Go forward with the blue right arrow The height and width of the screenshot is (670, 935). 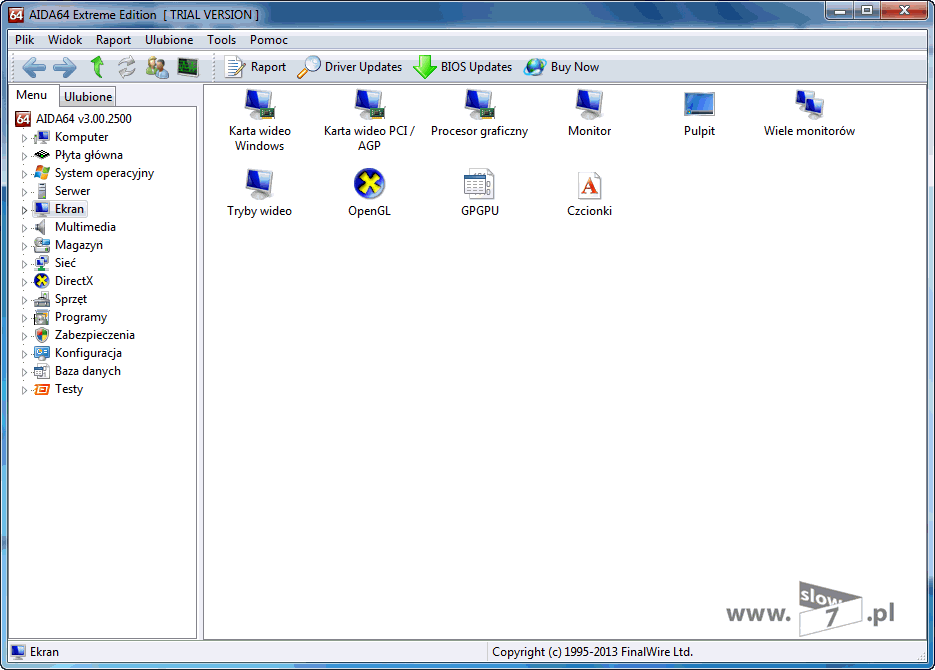tap(65, 67)
